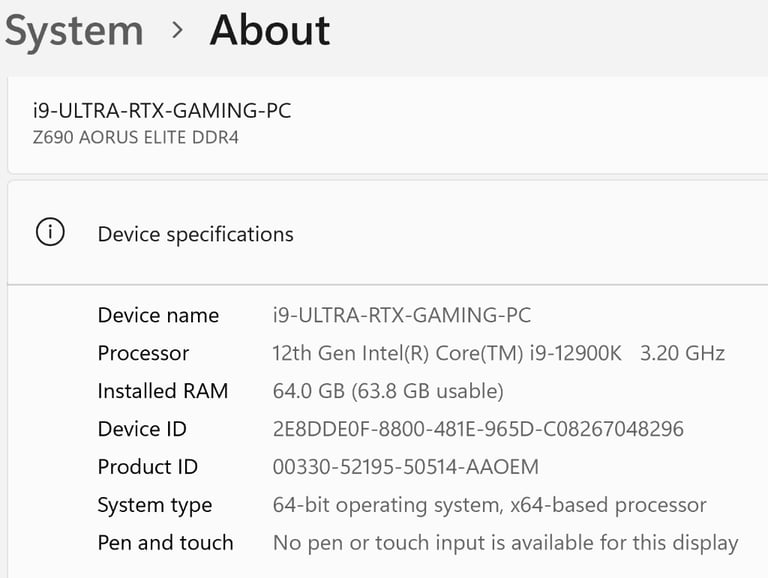Expand the Device specifications header
Viewport: 768px width, 578px height.
click(388, 233)
